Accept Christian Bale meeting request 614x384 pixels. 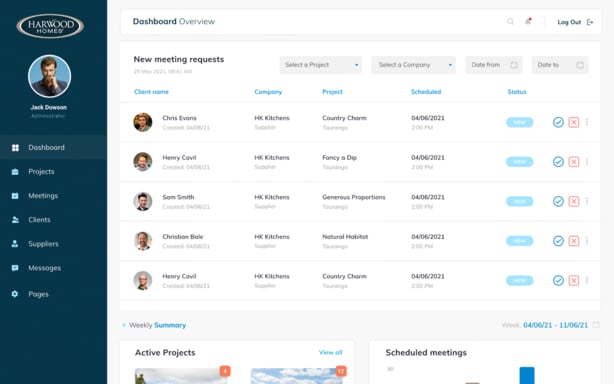pos(558,241)
